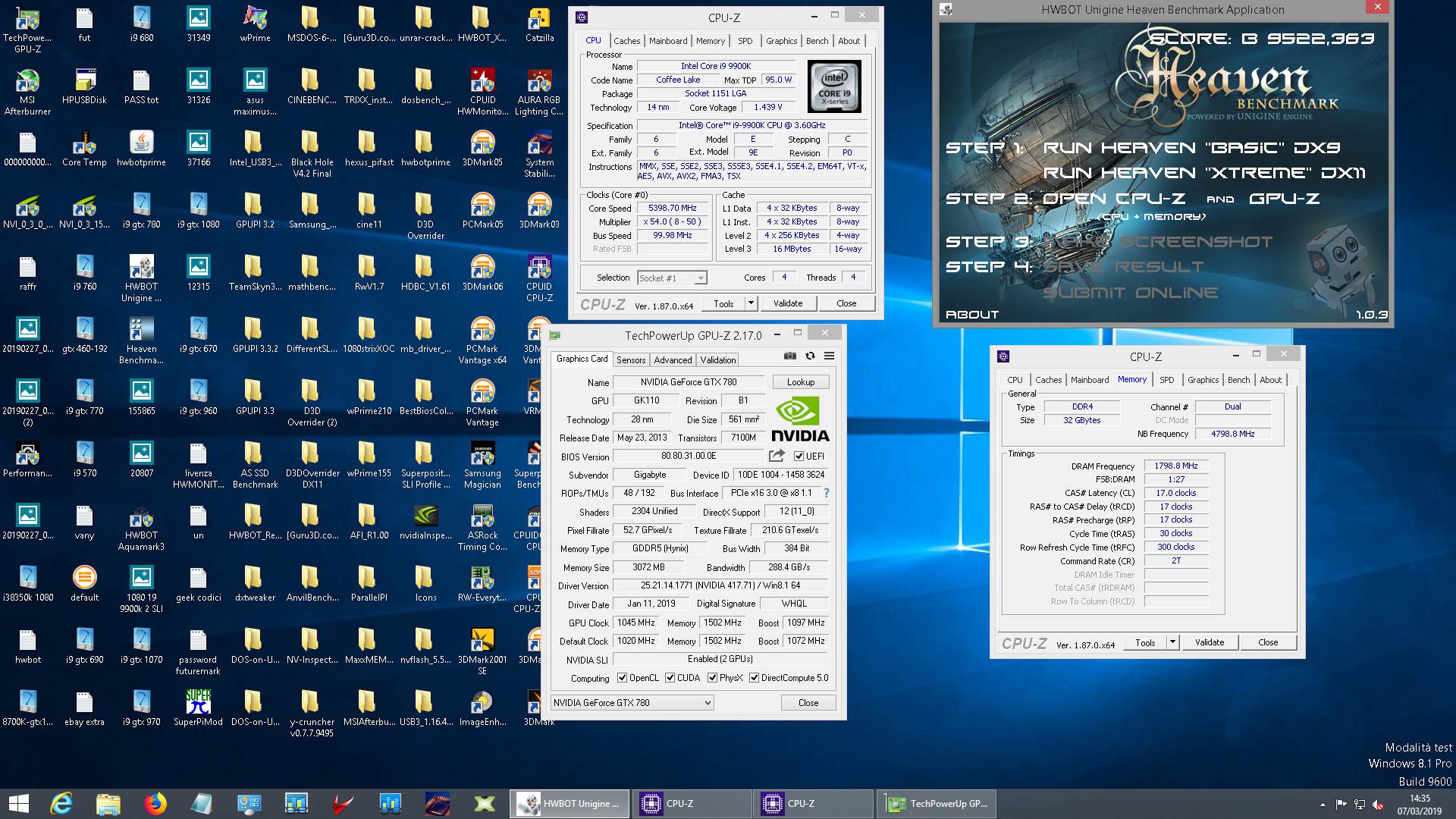This screenshot has width=1456, height=819.
Task: Click the Lookup button in GPU-Z
Action: click(801, 382)
